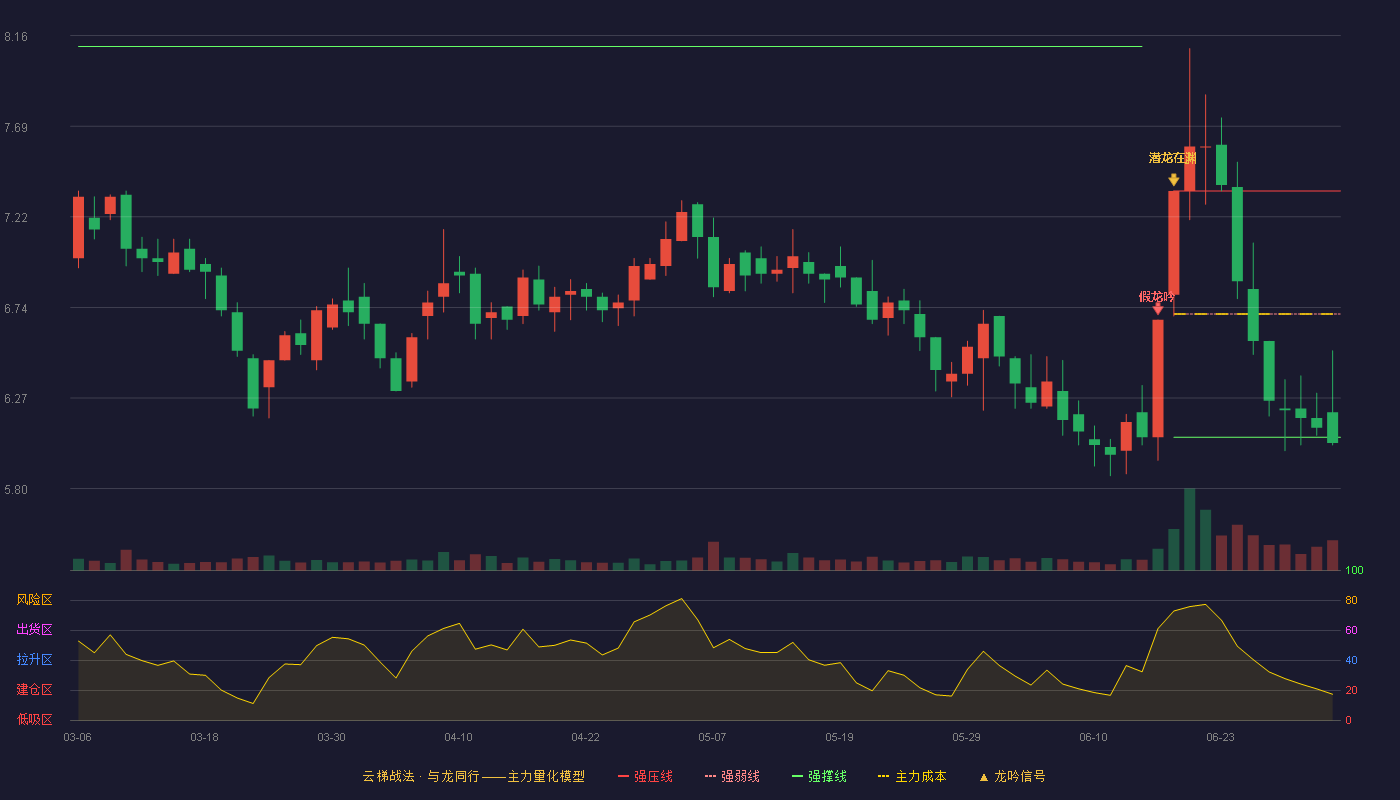Select the 风险区 zone label
This screenshot has width=1400, height=800.
point(34,600)
